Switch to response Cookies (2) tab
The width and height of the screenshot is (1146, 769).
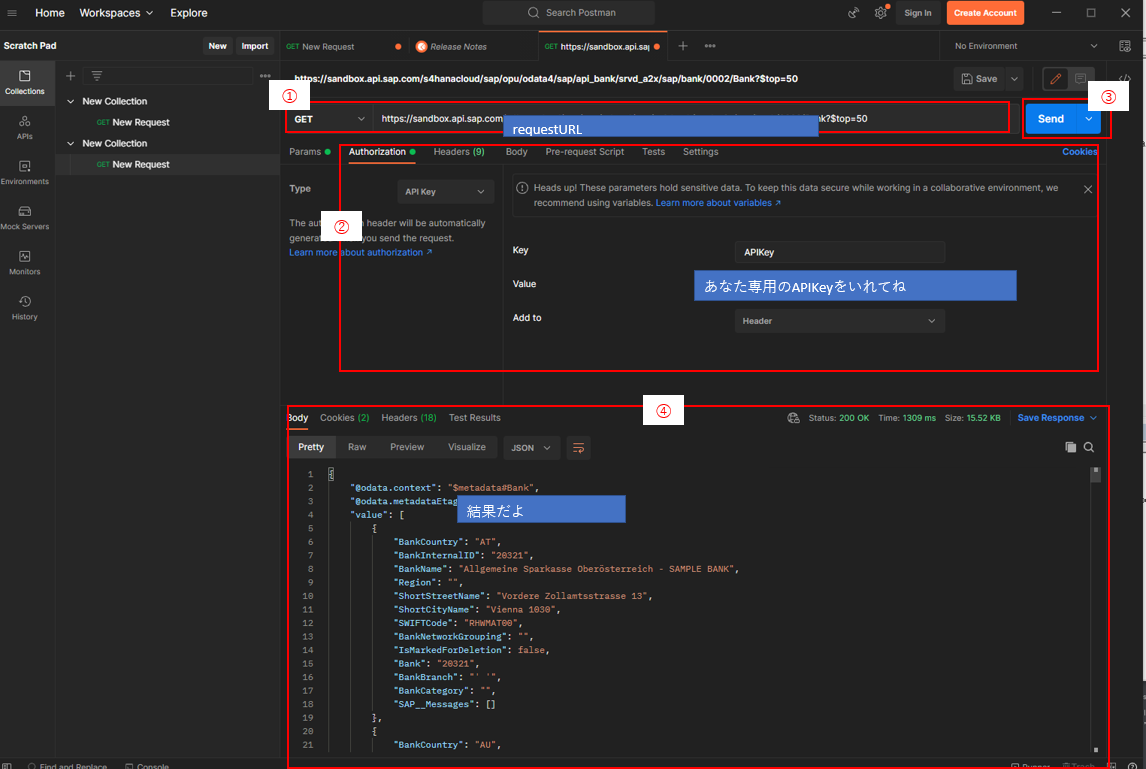(344, 418)
